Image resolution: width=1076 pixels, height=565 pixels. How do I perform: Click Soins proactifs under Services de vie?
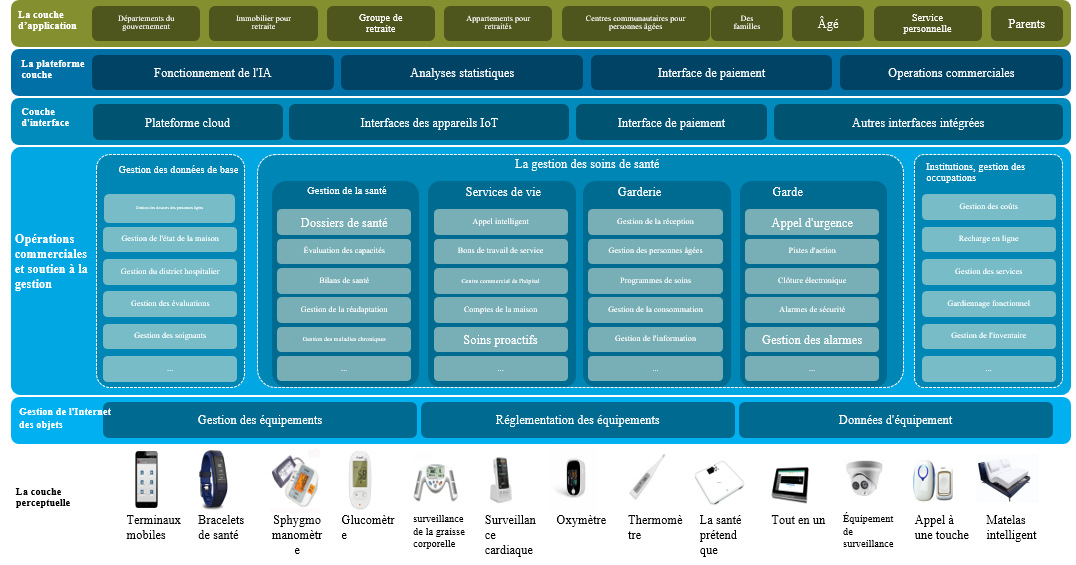point(500,340)
